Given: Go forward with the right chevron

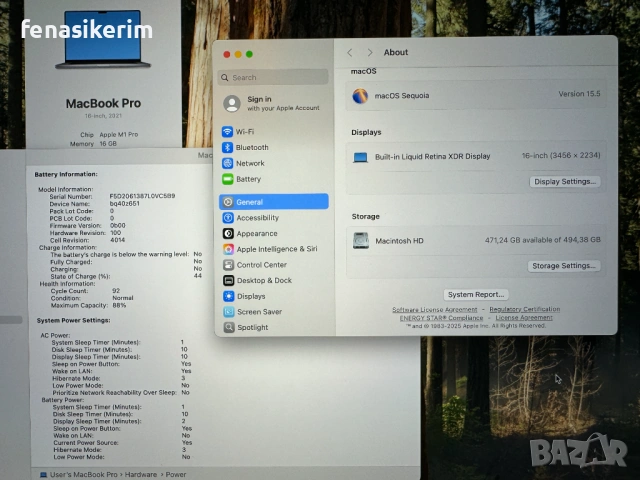Looking at the screenshot, I should point(370,53).
